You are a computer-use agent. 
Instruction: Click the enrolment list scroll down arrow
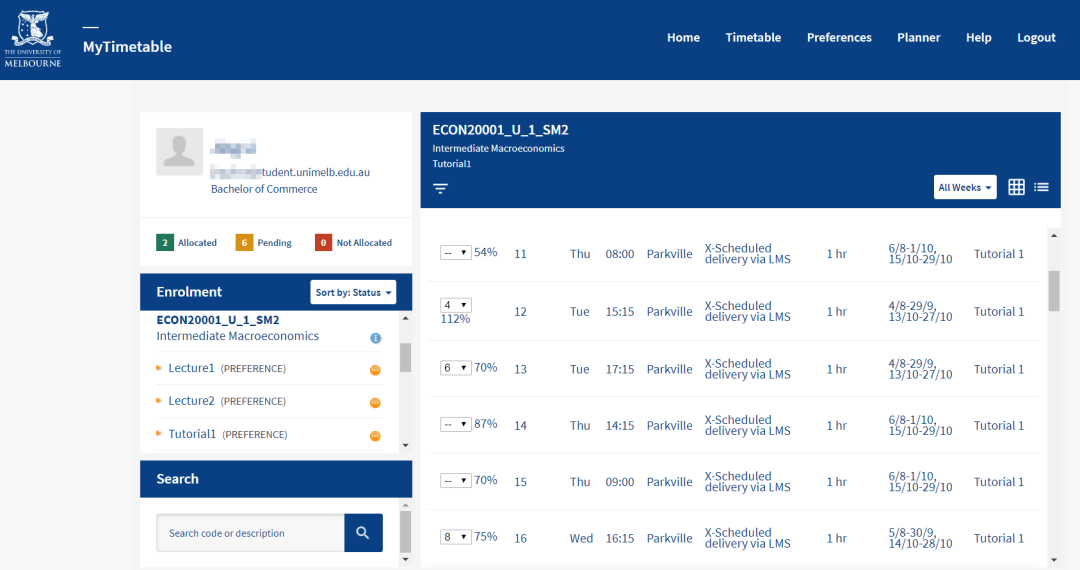click(x=406, y=445)
